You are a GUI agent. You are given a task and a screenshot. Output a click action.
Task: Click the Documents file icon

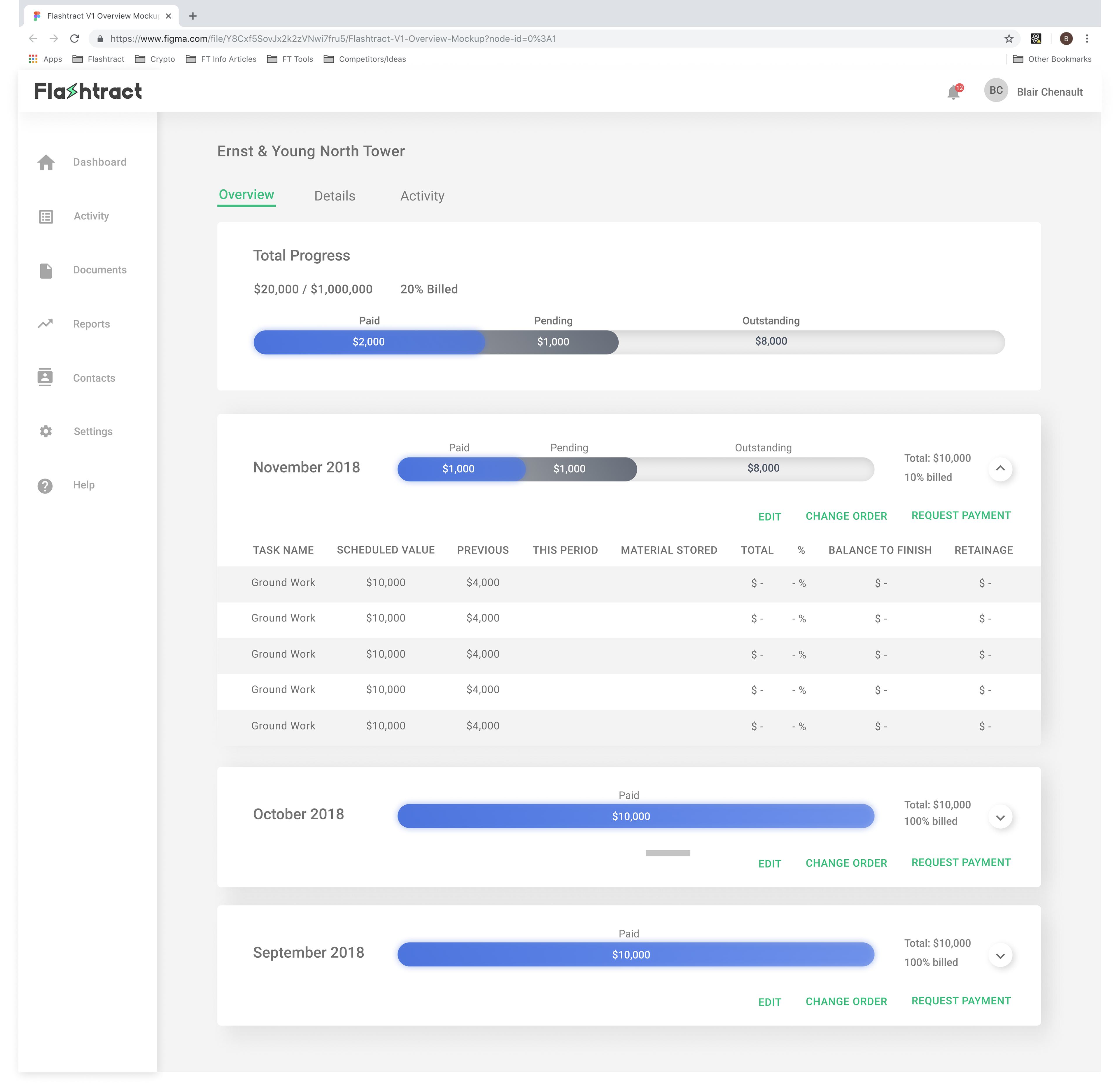(x=46, y=270)
